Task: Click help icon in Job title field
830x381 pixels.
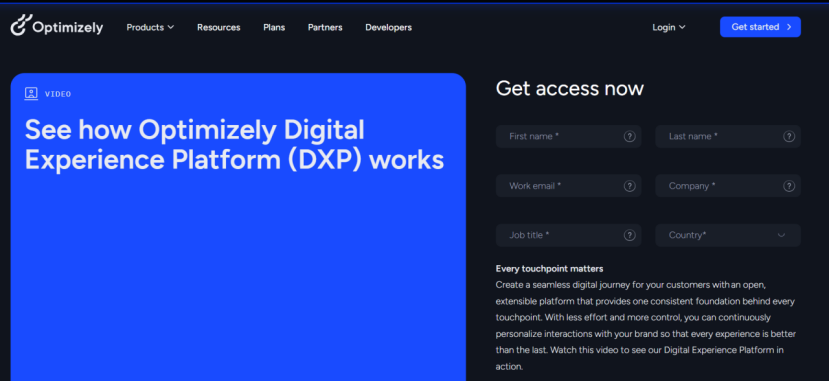Action: (x=629, y=235)
